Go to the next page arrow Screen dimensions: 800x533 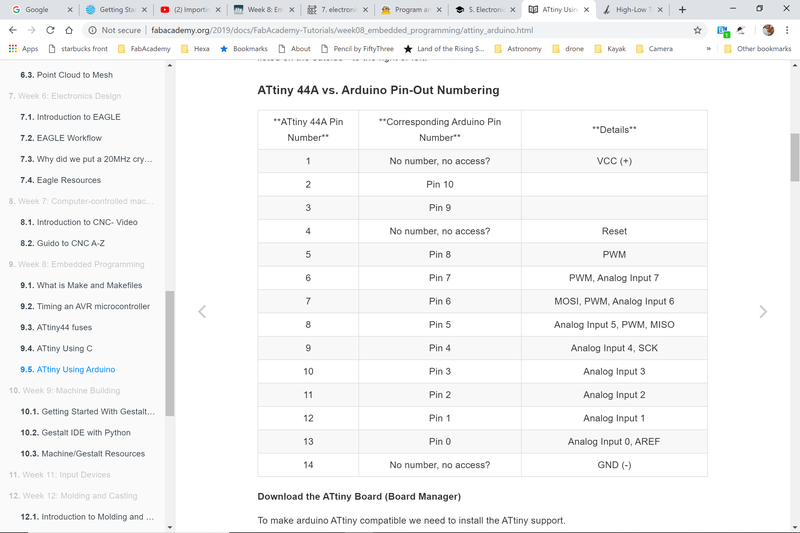[763, 312]
